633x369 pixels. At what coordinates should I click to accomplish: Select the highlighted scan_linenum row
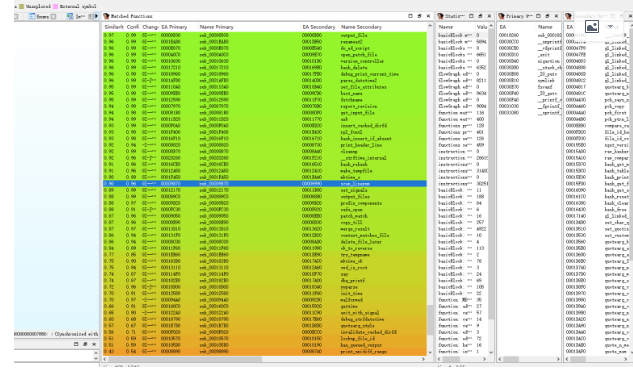click(264, 184)
